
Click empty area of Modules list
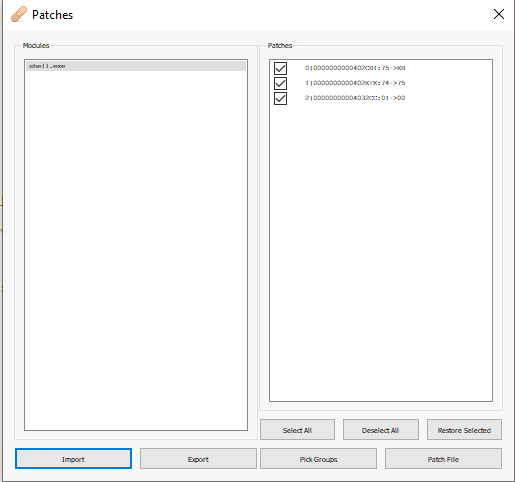(136, 250)
